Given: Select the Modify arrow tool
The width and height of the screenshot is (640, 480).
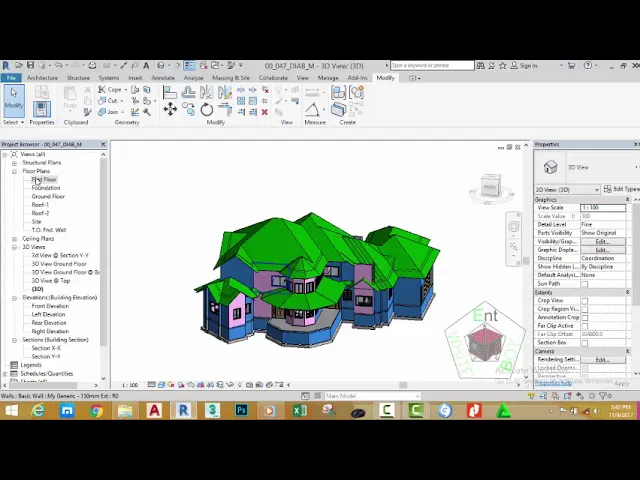Looking at the screenshot, I should pyautogui.click(x=14, y=100).
